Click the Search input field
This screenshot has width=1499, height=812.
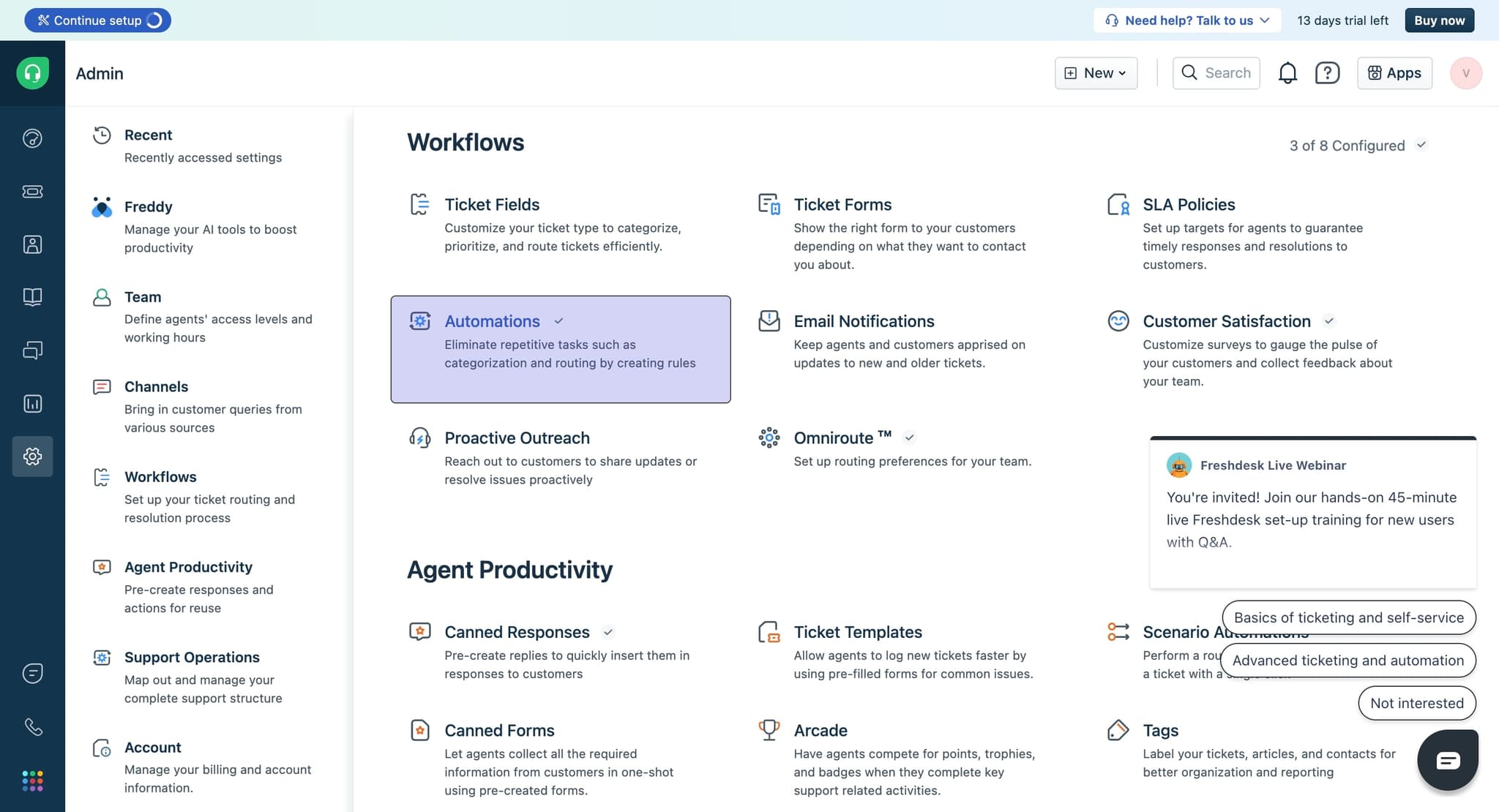coord(1216,73)
